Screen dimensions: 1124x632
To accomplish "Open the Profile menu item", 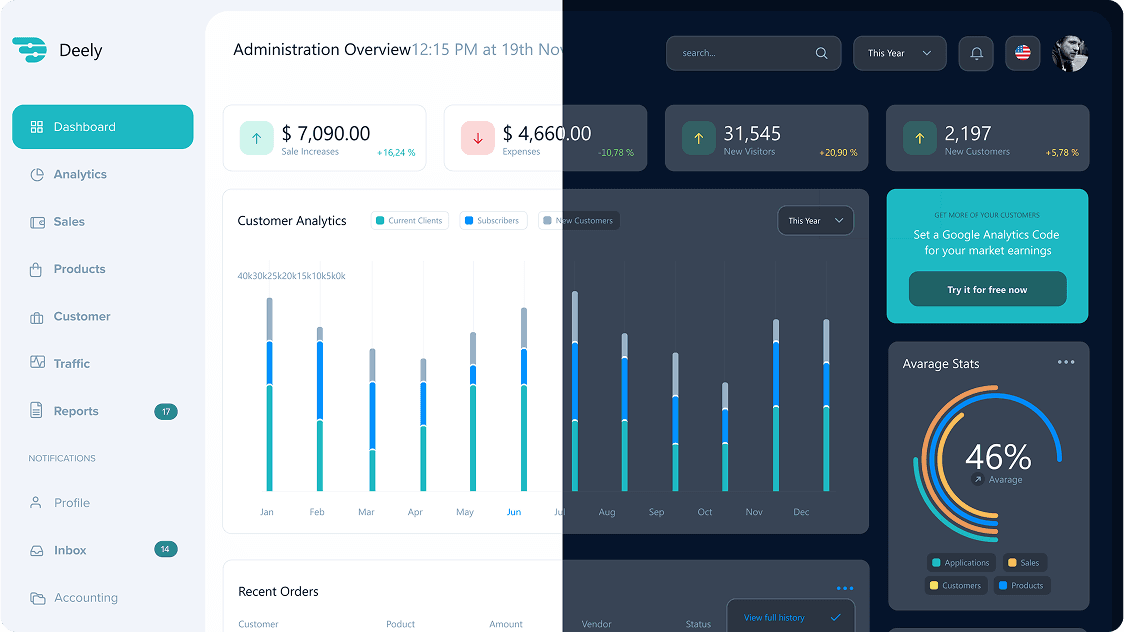I will (72, 502).
